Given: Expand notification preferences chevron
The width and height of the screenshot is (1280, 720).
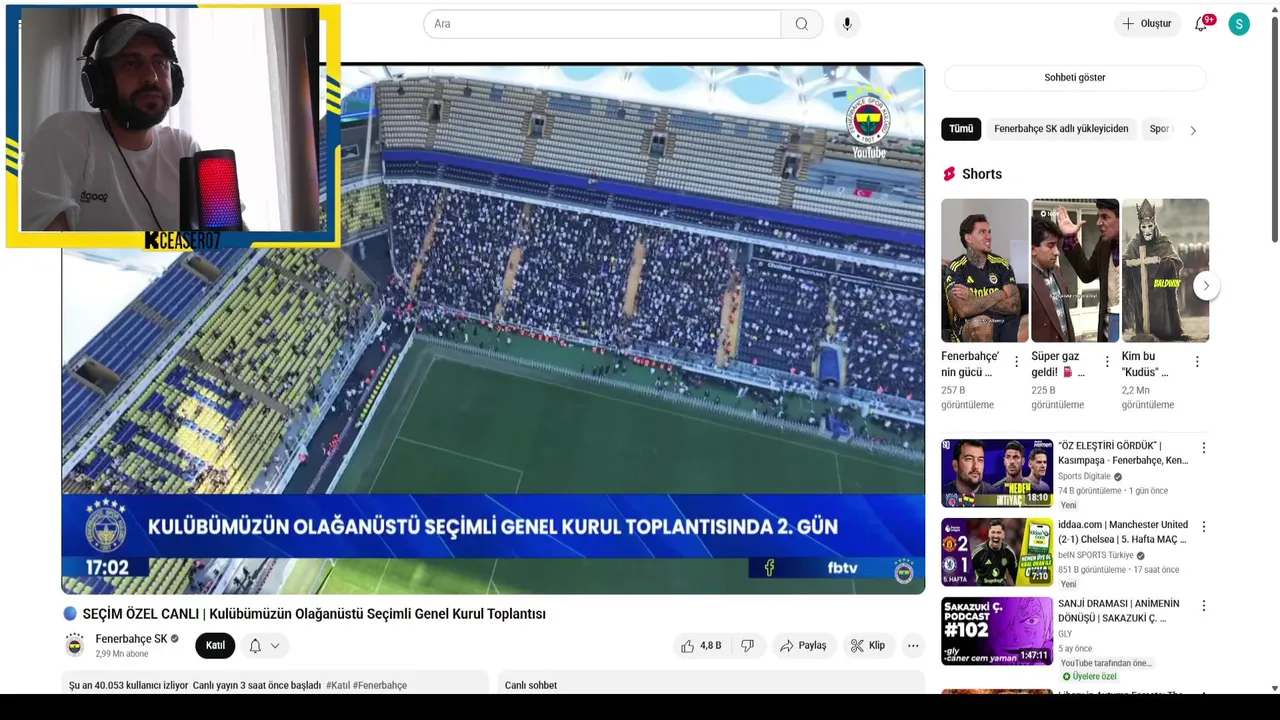Looking at the screenshot, I should [x=275, y=646].
